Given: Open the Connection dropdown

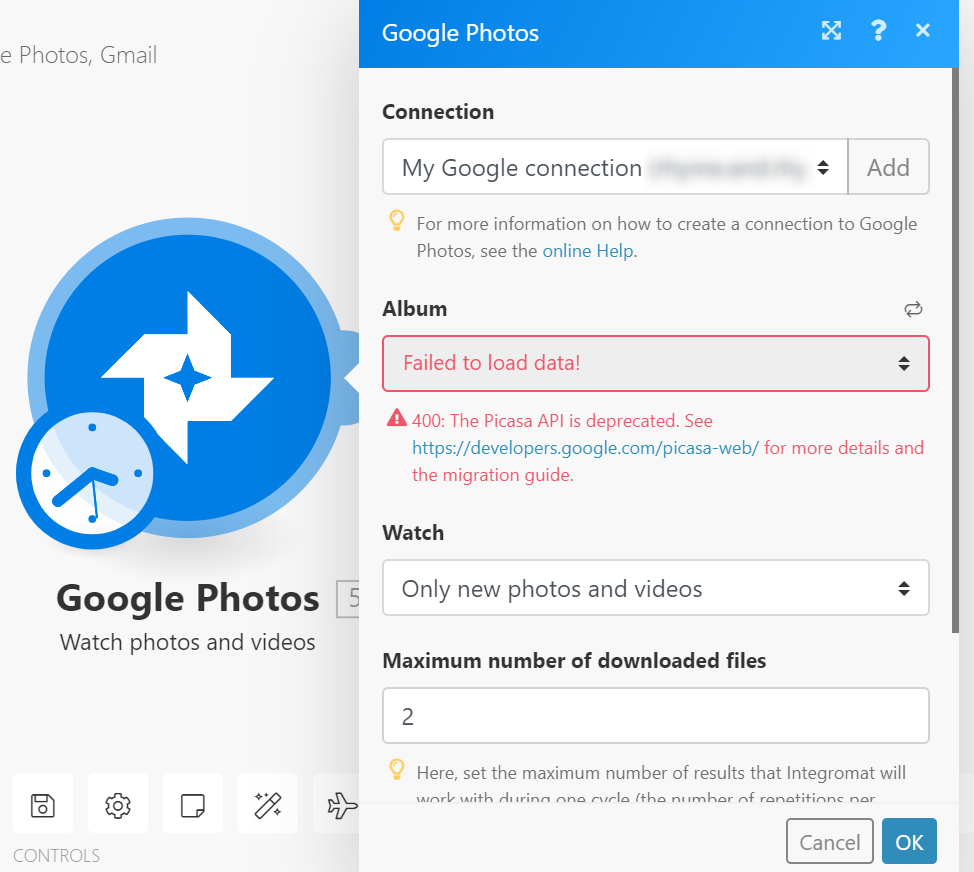Looking at the screenshot, I should point(615,167).
